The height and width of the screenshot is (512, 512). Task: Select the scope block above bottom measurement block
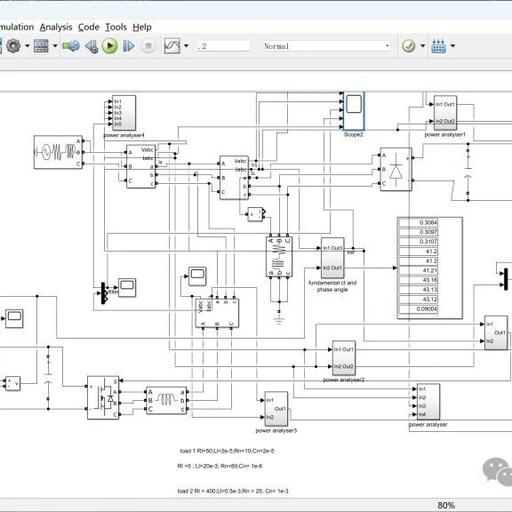point(197,276)
